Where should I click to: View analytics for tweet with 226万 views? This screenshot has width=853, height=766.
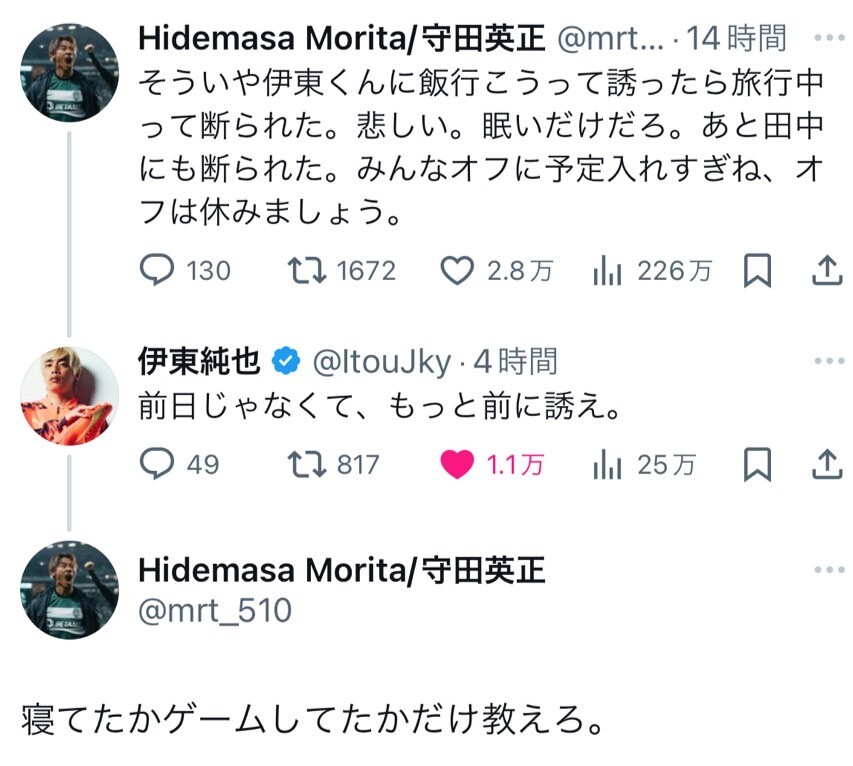pyautogui.click(x=652, y=270)
